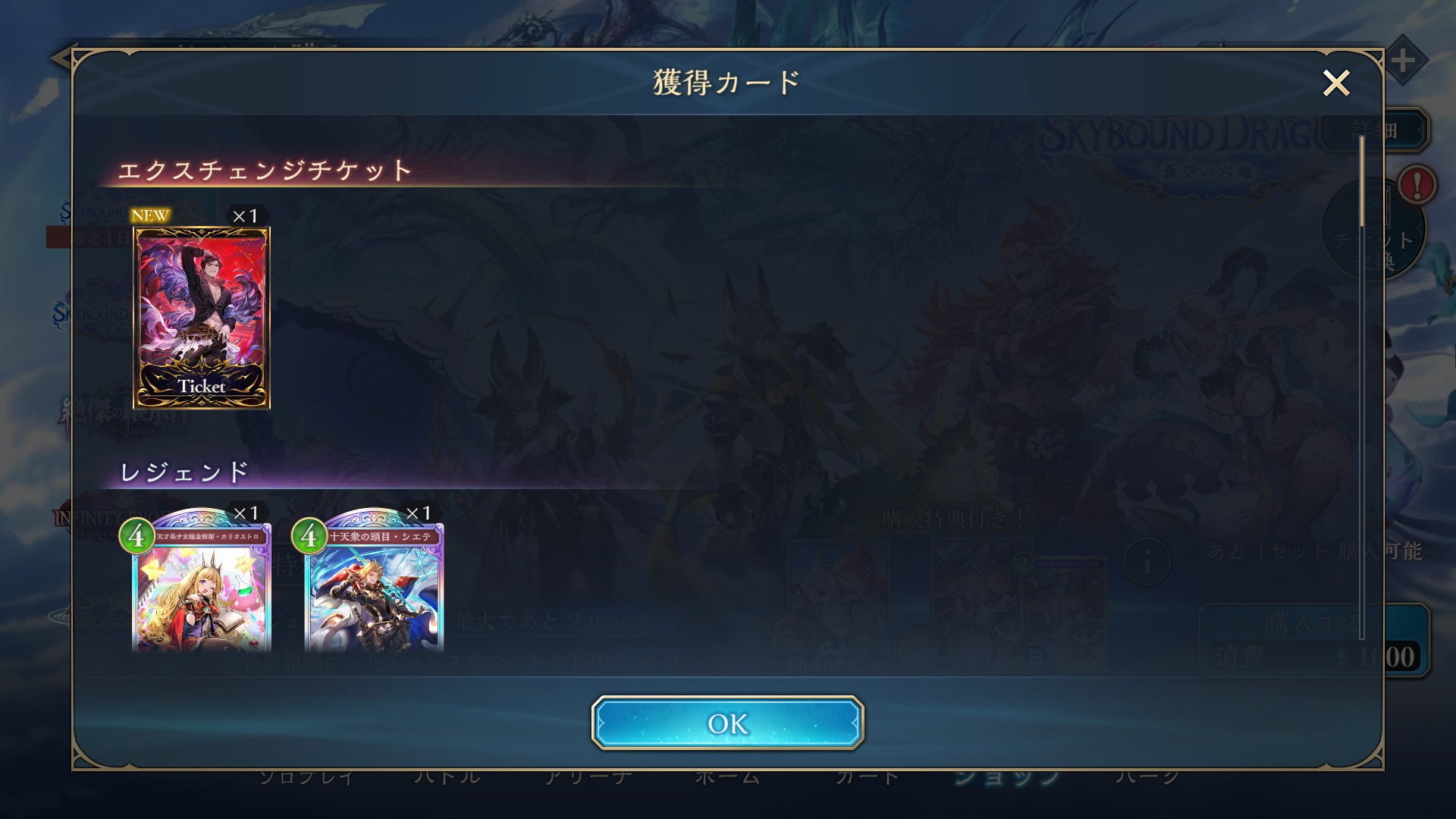Tap the red exclamation alert icon

tap(1417, 184)
